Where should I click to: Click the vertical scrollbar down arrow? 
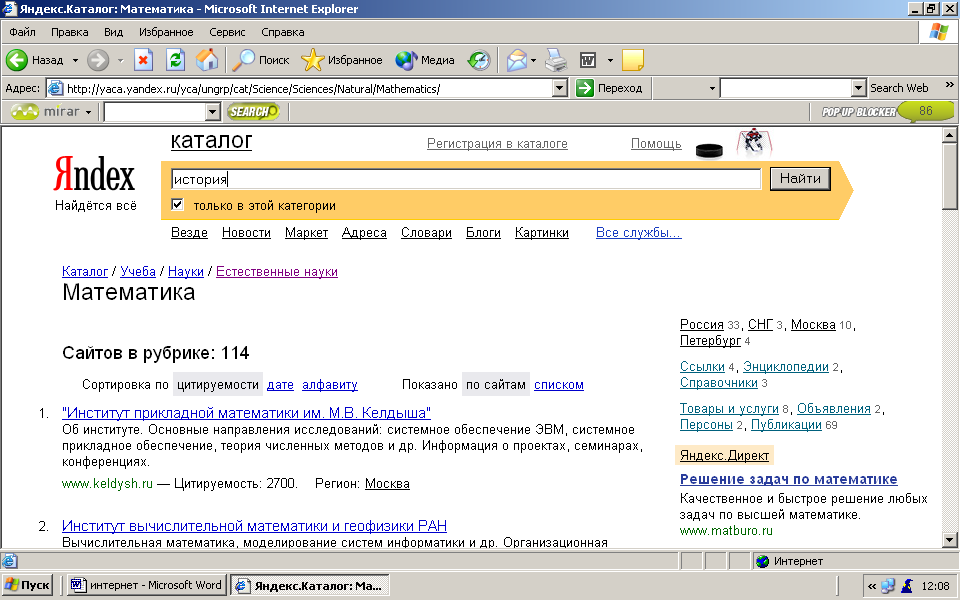coord(950,539)
